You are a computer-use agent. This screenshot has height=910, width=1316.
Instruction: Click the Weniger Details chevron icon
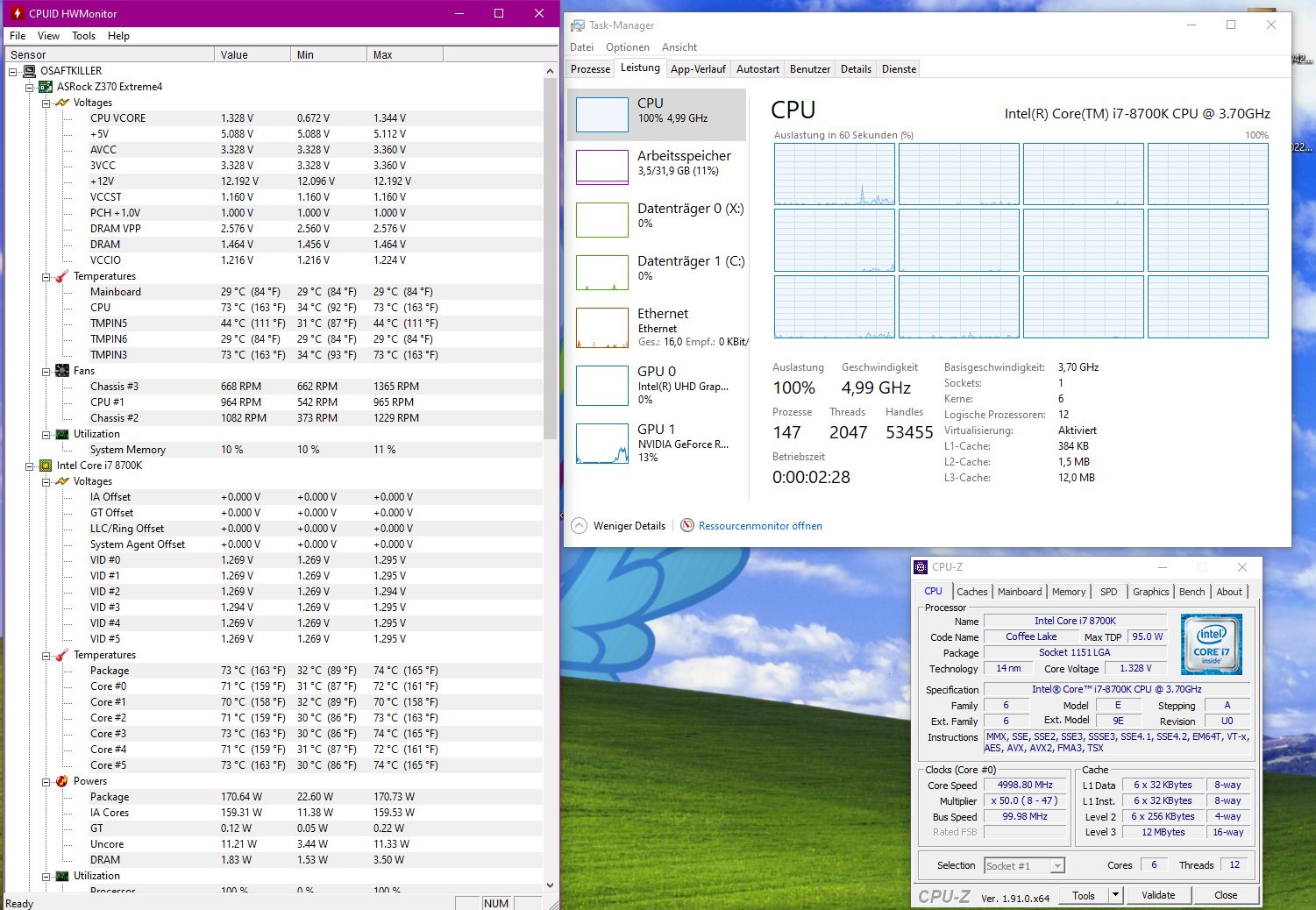[x=579, y=526]
